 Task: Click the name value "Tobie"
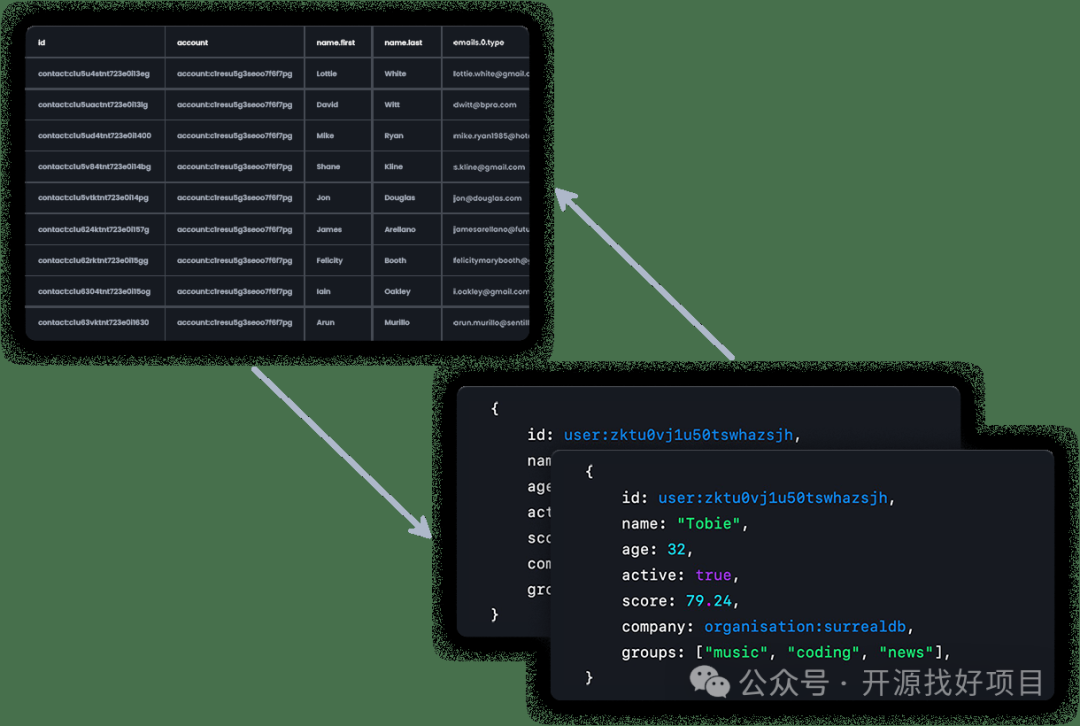click(x=708, y=523)
